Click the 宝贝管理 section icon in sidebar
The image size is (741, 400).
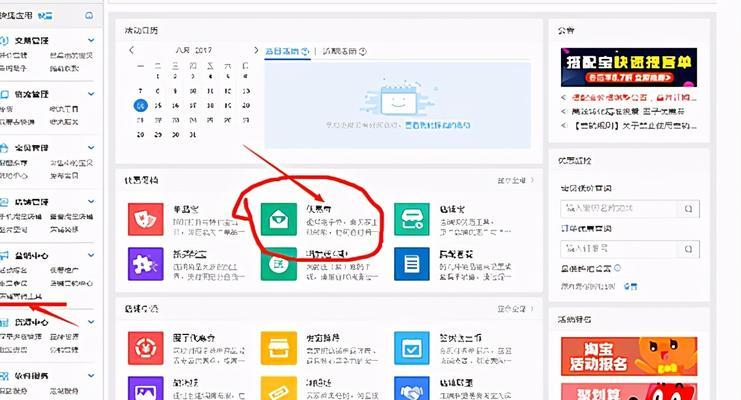click(x=4, y=148)
